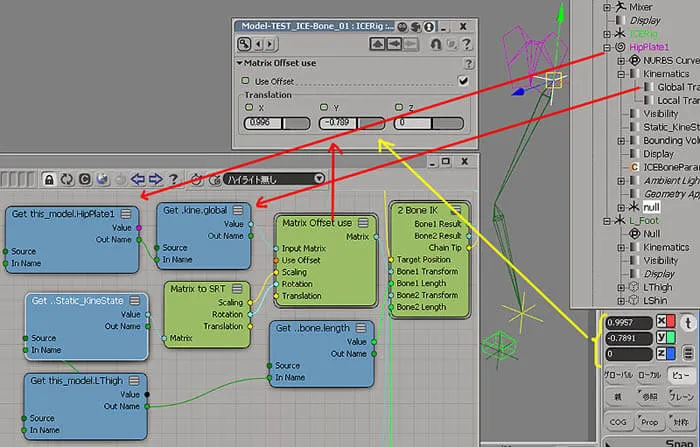Click the key icon in the property editor
Image resolution: width=700 pixels, height=447 pixels.
[244, 44]
